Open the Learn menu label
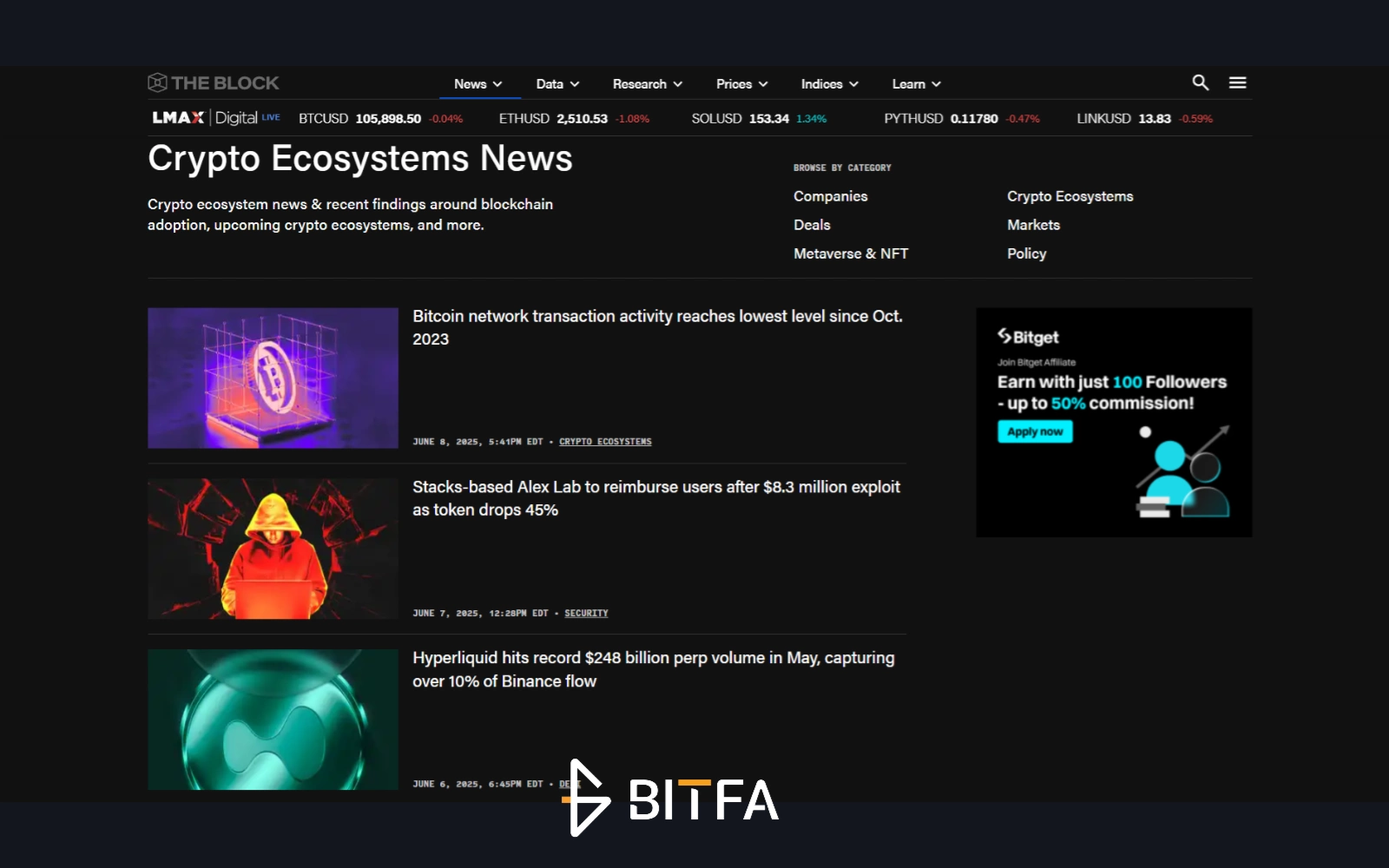Viewport: 1389px width, 868px height. pyautogui.click(x=909, y=84)
